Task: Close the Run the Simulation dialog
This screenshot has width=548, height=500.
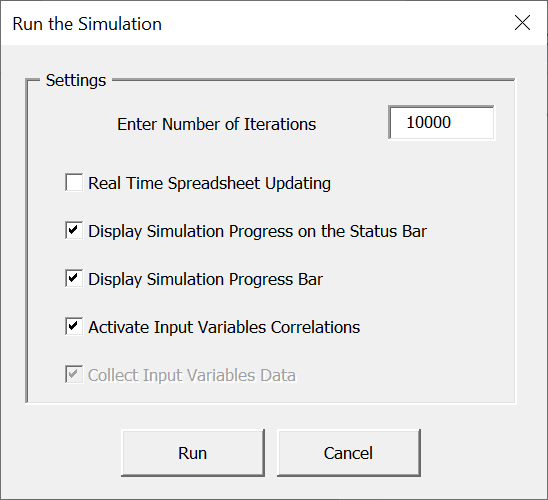Action: tap(522, 23)
